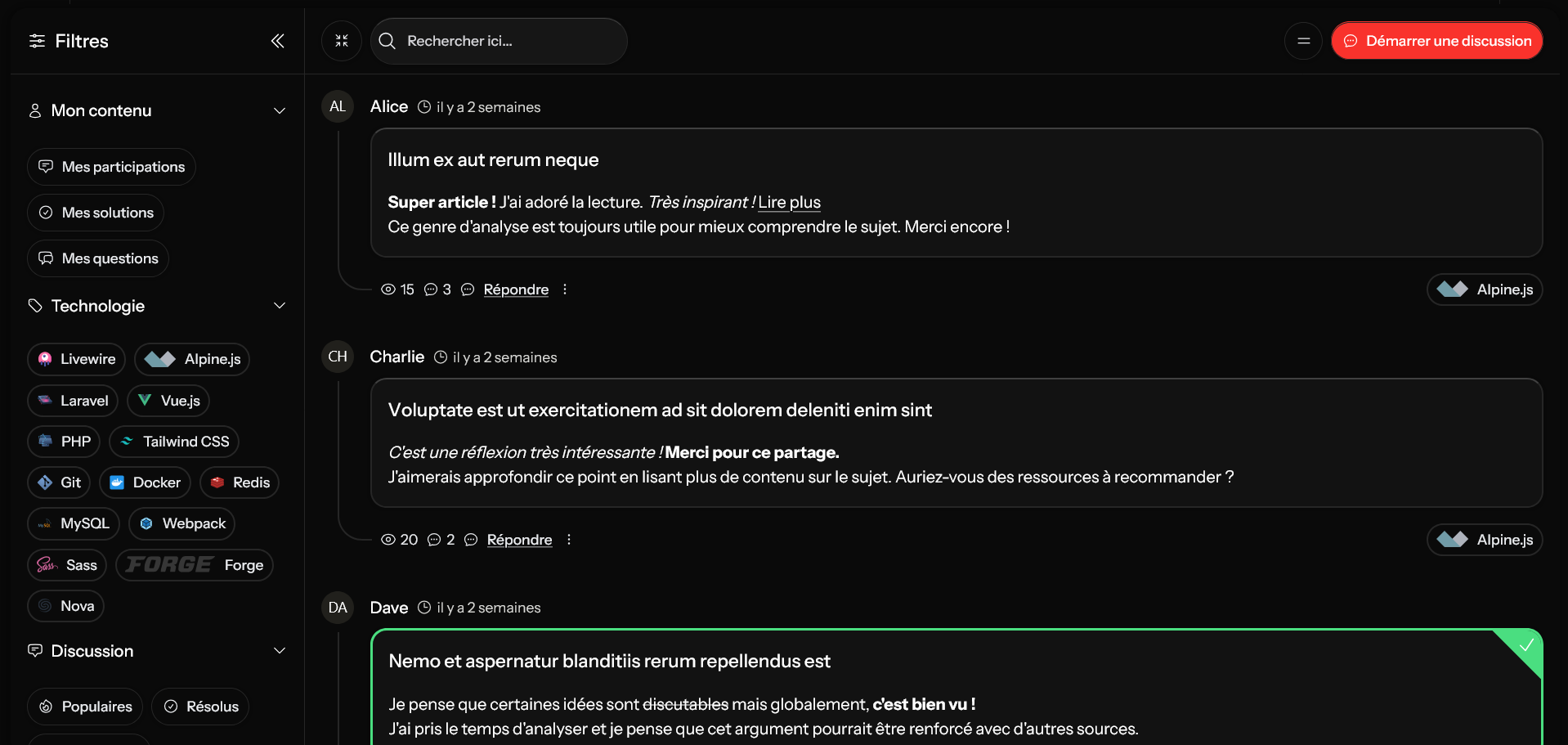This screenshot has height=745, width=1568.
Task: Collapse the Discussion filter section
Action: coord(279,651)
